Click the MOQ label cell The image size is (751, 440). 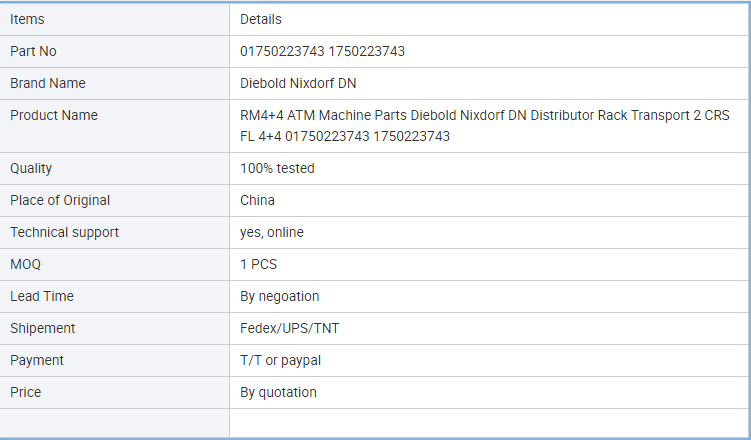coord(114,264)
